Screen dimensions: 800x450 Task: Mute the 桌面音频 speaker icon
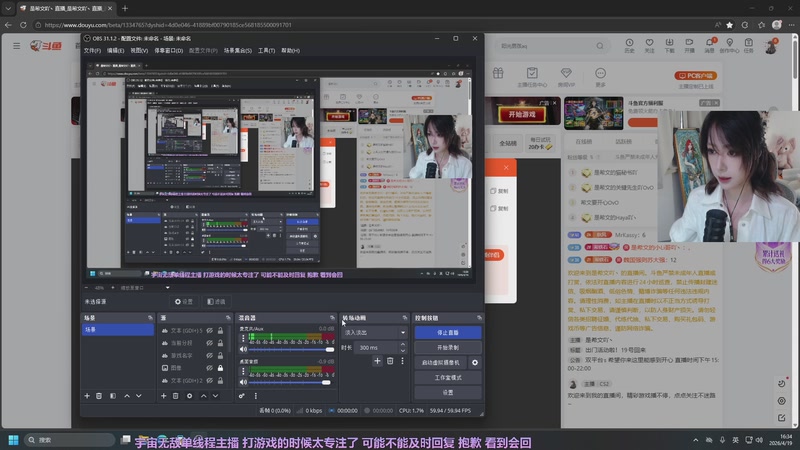point(243,382)
